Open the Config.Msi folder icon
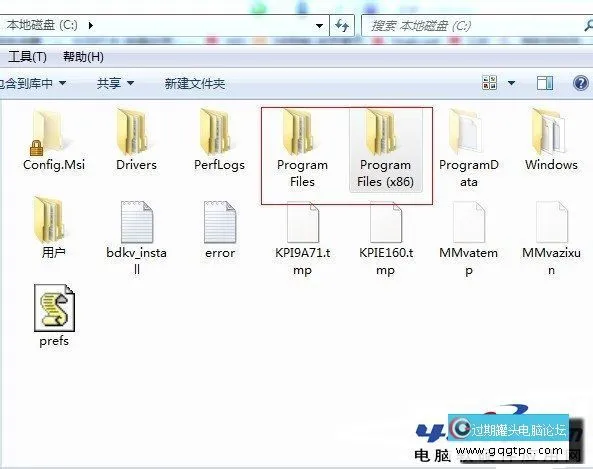Image resolution: width=593 pixels, height=469 pixels. click(48, 132)
